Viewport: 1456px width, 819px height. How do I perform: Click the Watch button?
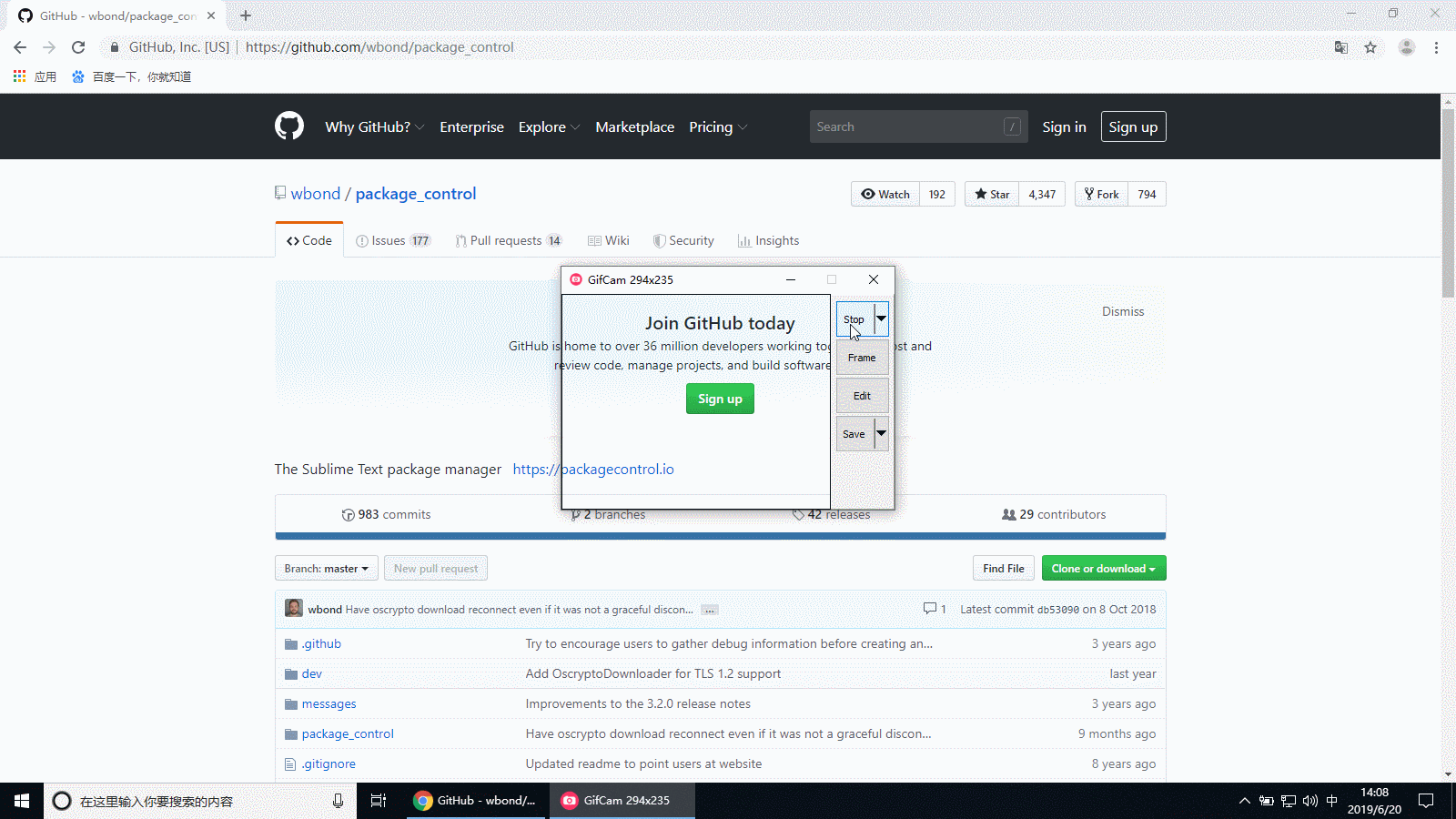pyautogui.click(x=885, y=194)
